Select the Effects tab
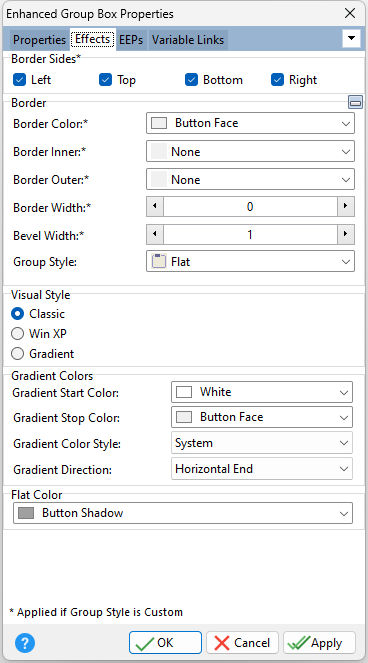 93,39
